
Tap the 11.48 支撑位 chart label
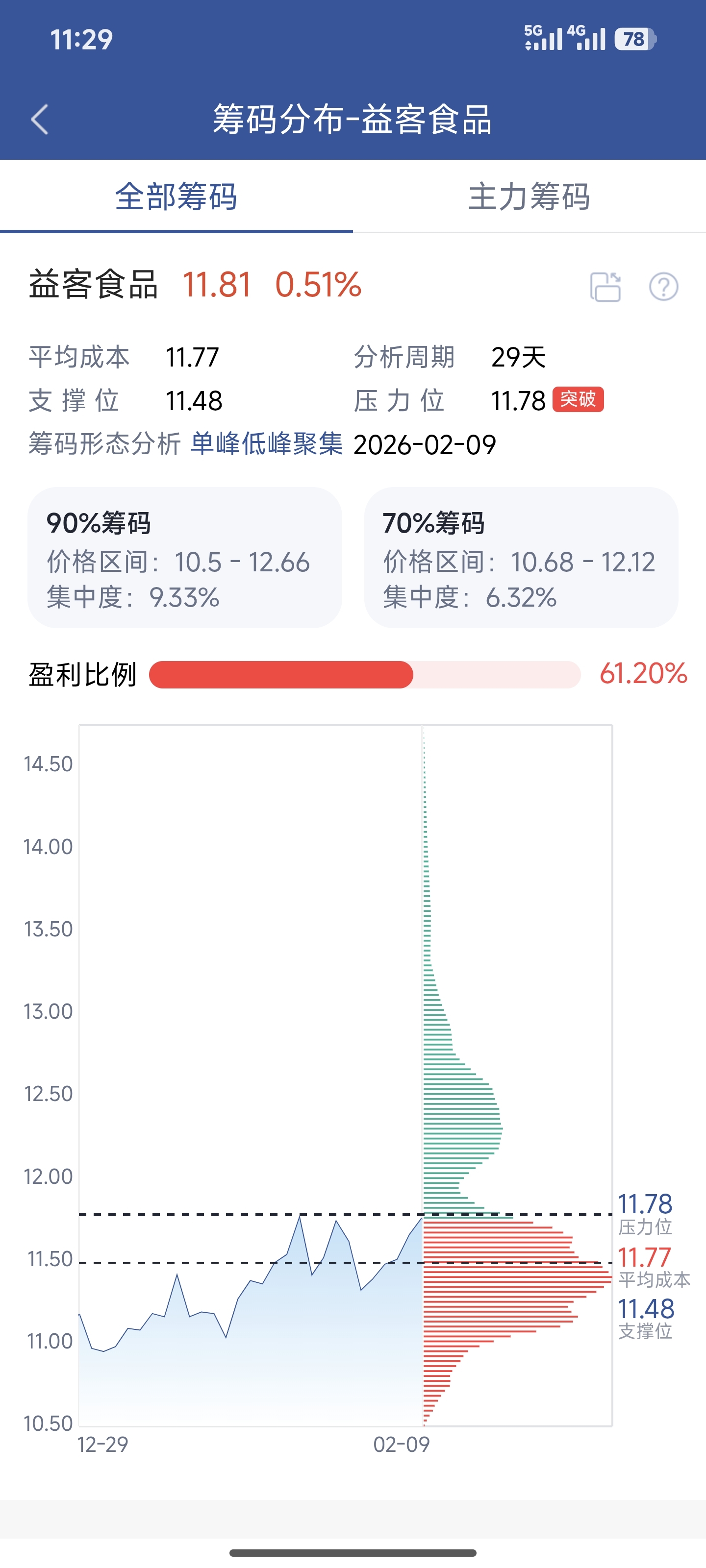tap(646, 1317)
